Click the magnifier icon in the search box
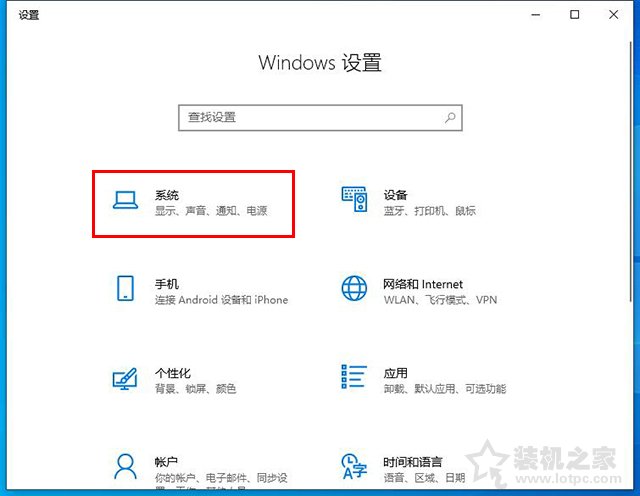Image resolution: width=640 pixels, height=496 pixels. click(451, 117)
